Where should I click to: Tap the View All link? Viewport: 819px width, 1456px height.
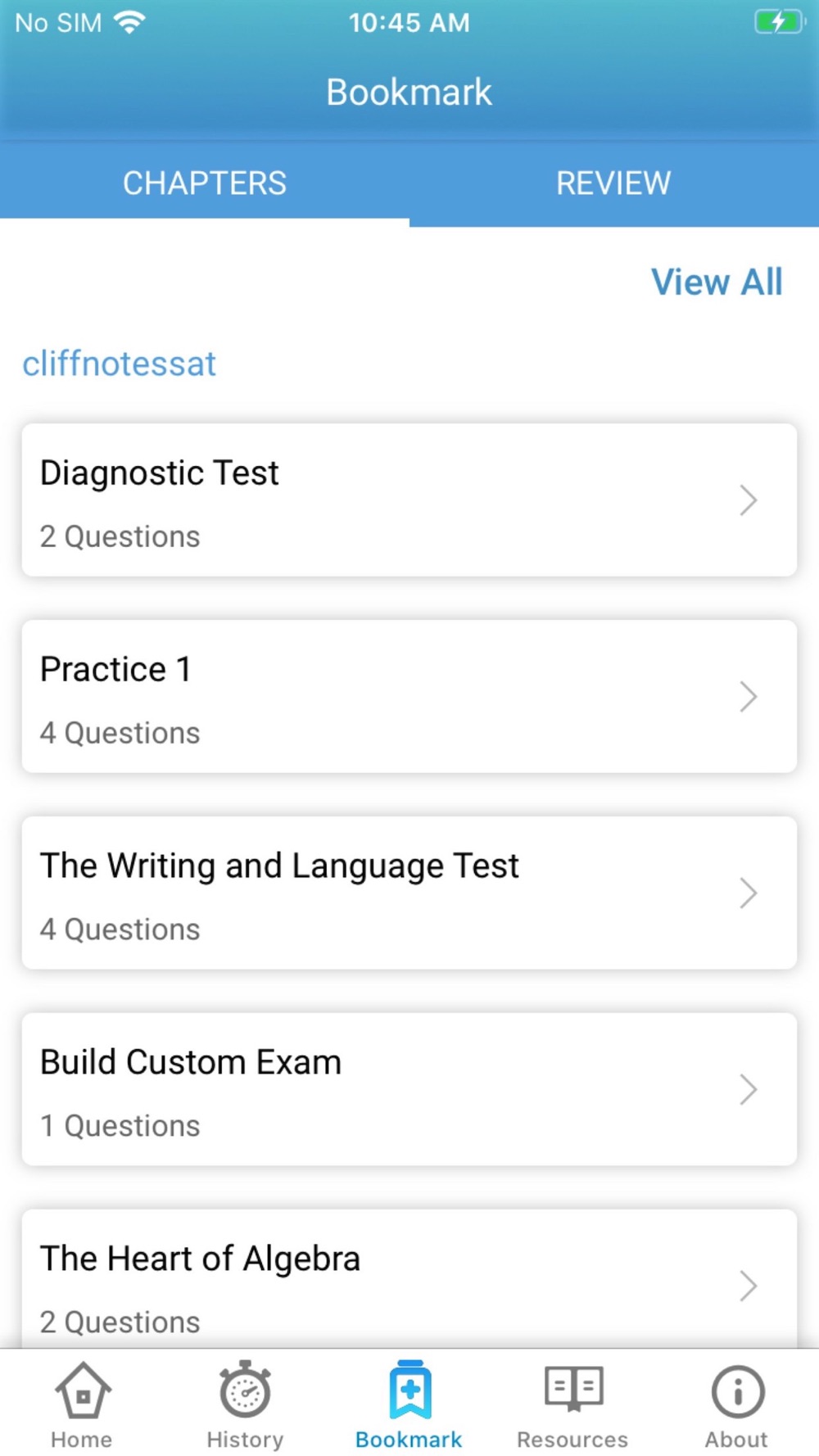(717, 282)
